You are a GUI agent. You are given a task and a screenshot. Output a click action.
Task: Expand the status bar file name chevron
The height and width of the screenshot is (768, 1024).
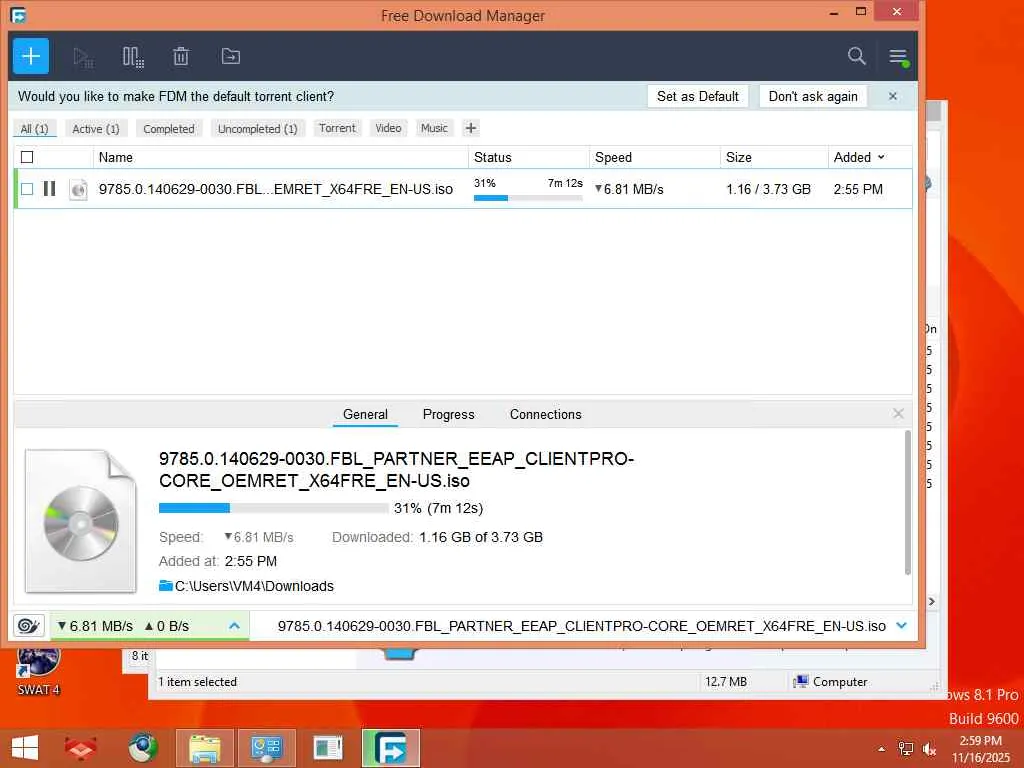click(902, 626)
